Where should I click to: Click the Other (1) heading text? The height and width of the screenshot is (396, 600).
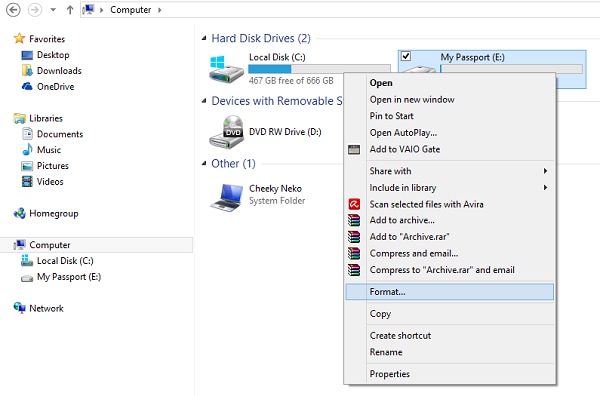pyautogui.click(x=233, y=164)
